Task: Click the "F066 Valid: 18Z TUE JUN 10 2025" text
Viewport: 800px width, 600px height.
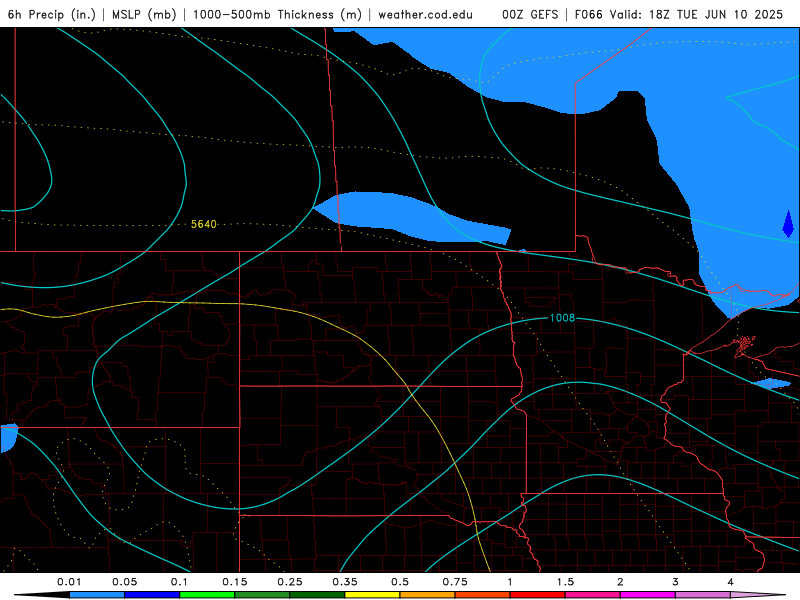Action: tap(679, 14)
